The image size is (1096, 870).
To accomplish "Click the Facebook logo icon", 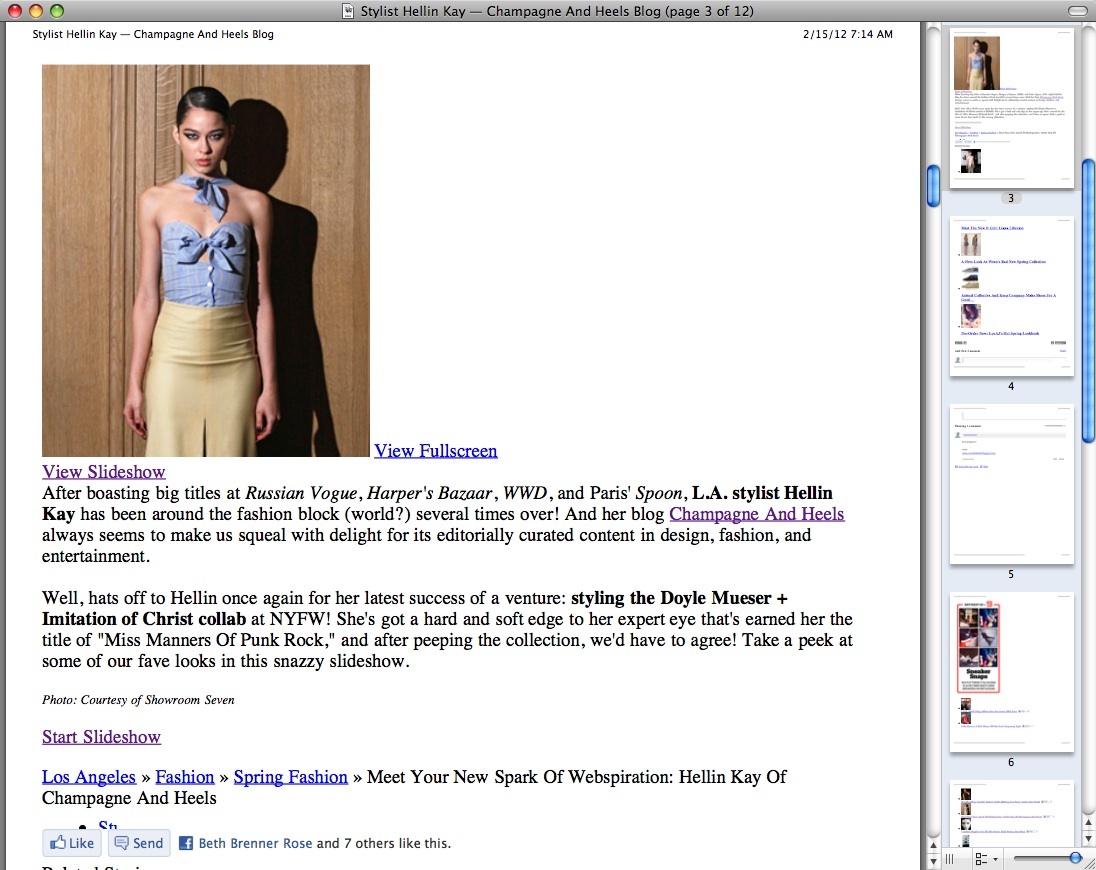I will 185,843.
